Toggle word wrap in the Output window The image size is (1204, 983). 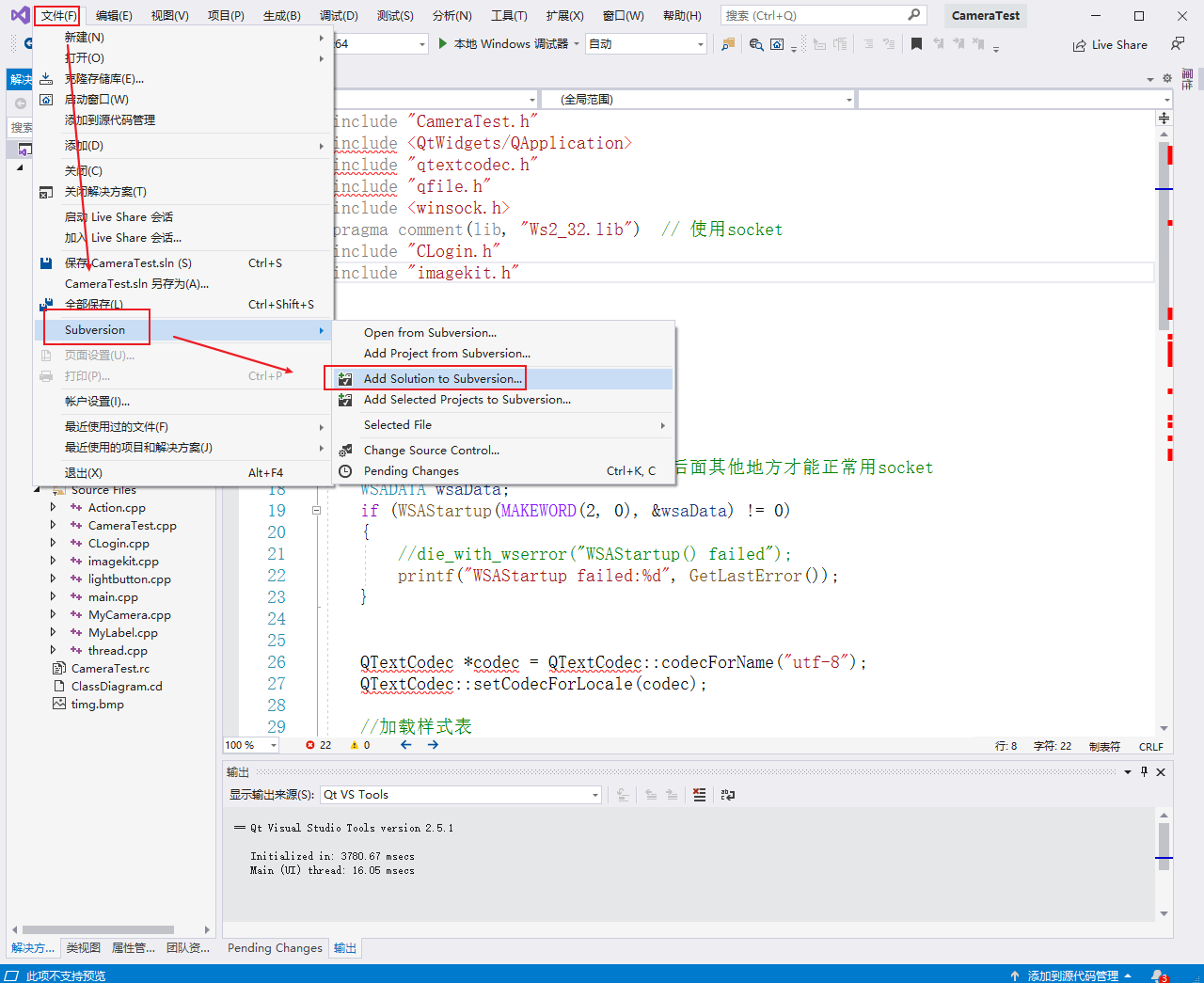coord(727,795)
